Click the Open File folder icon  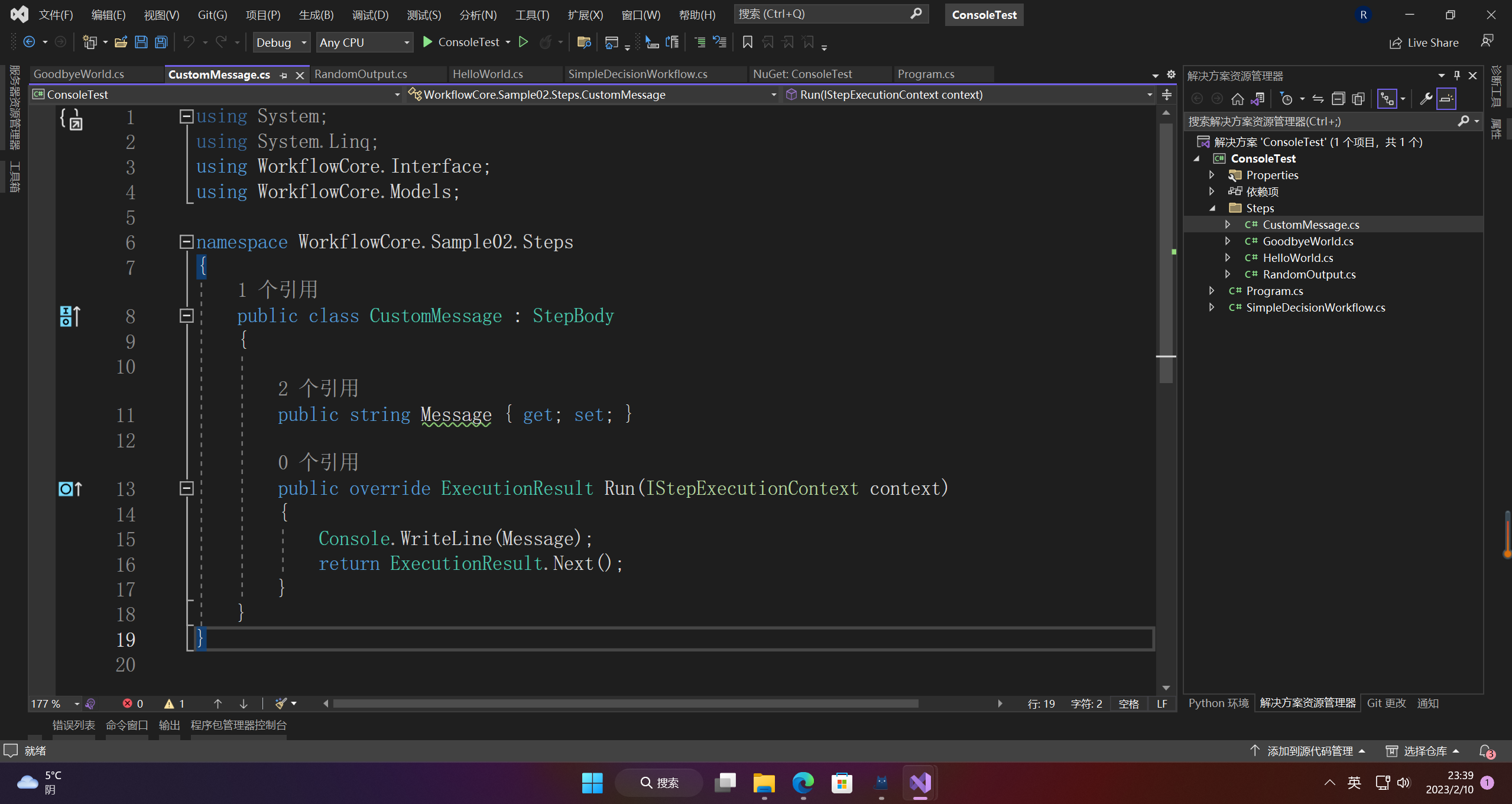point(121,42)
